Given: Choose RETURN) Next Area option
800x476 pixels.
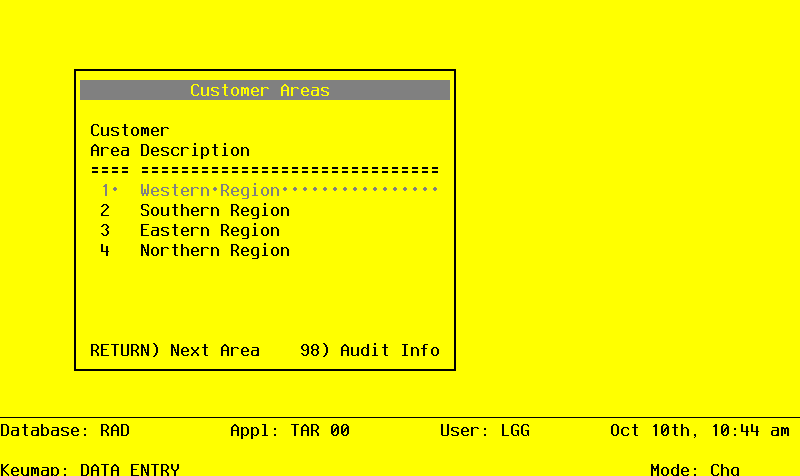Looking at the screenshot, I should [175, 350].
